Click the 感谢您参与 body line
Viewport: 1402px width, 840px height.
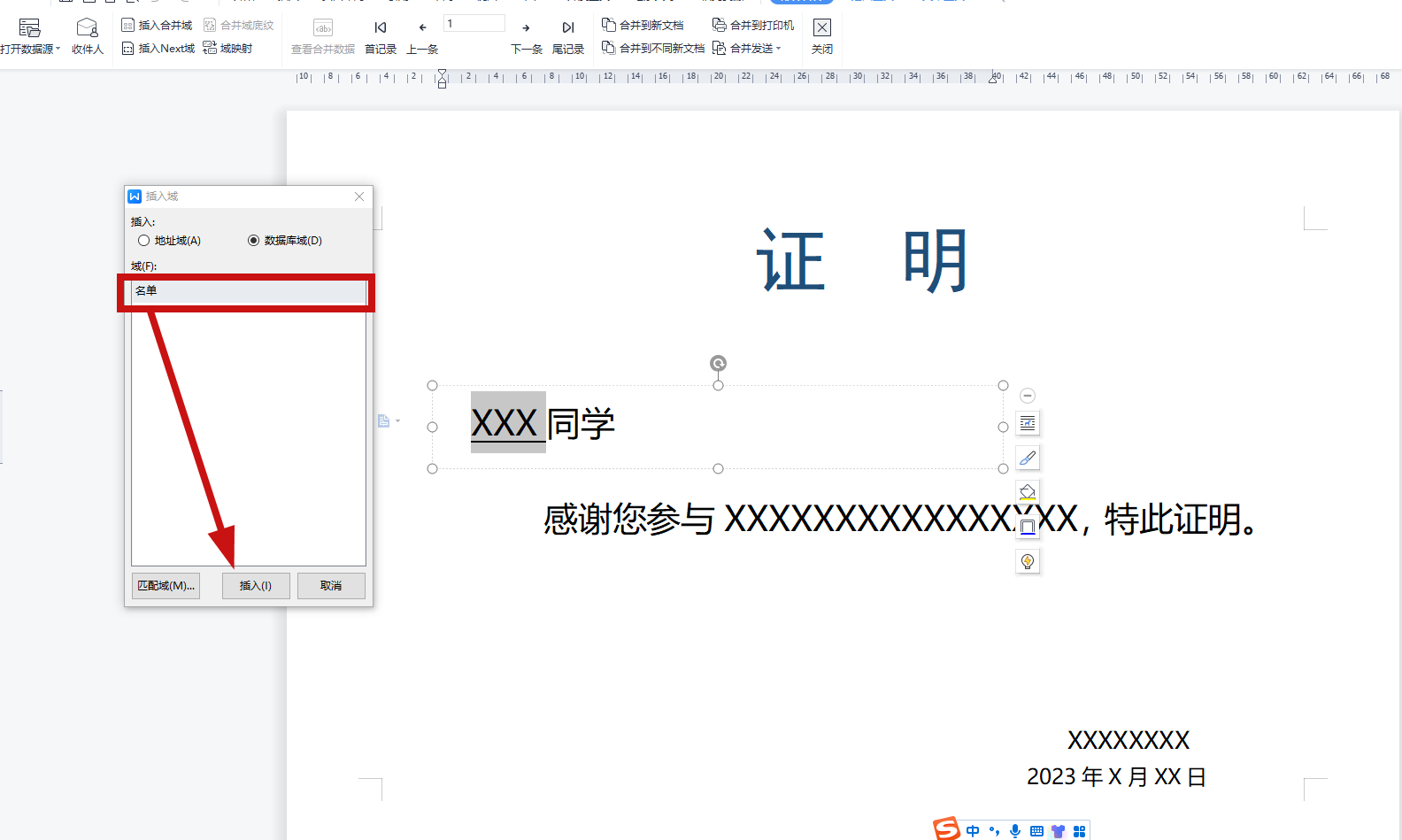(x=900, y=519)
